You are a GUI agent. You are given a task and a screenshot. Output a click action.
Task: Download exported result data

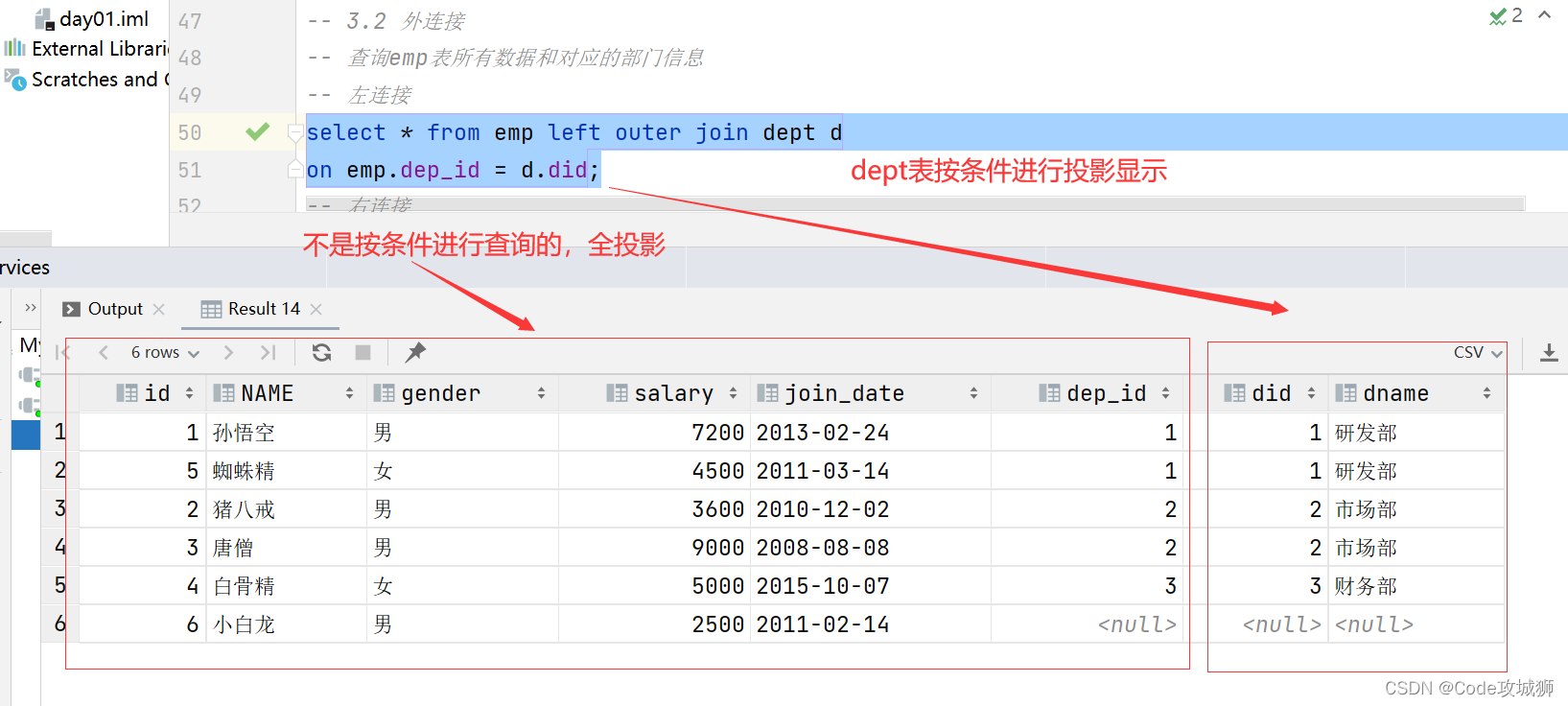click(x=1549, y=353)
